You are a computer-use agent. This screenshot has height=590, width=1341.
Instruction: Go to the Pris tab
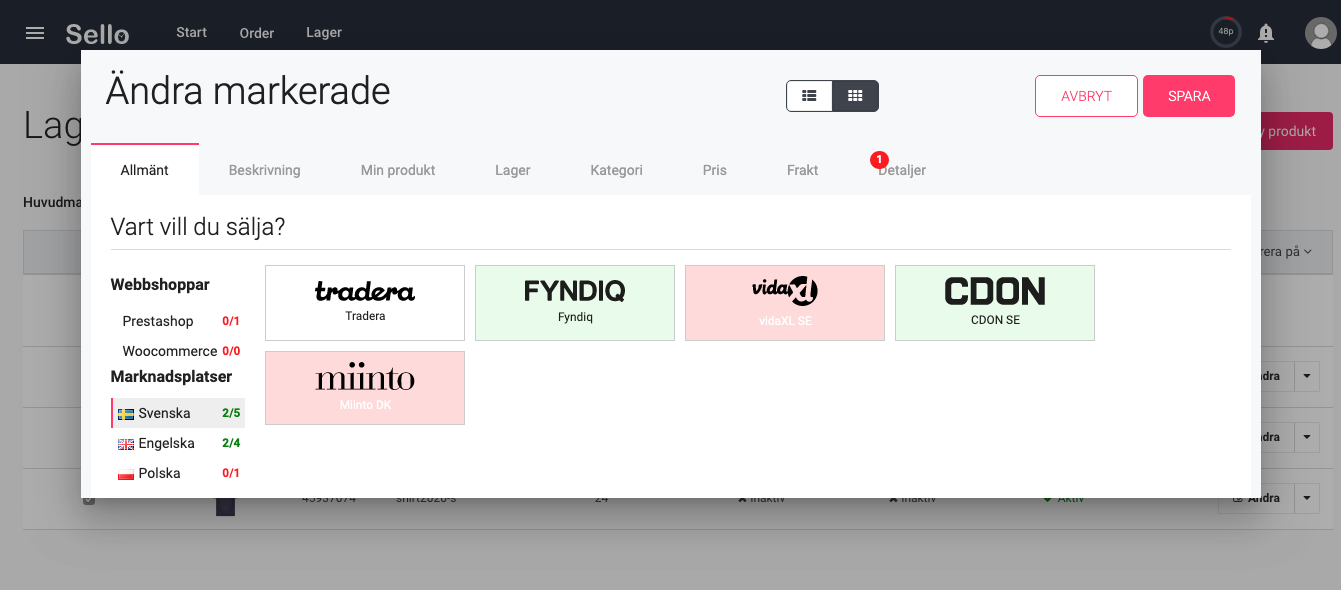715,170
